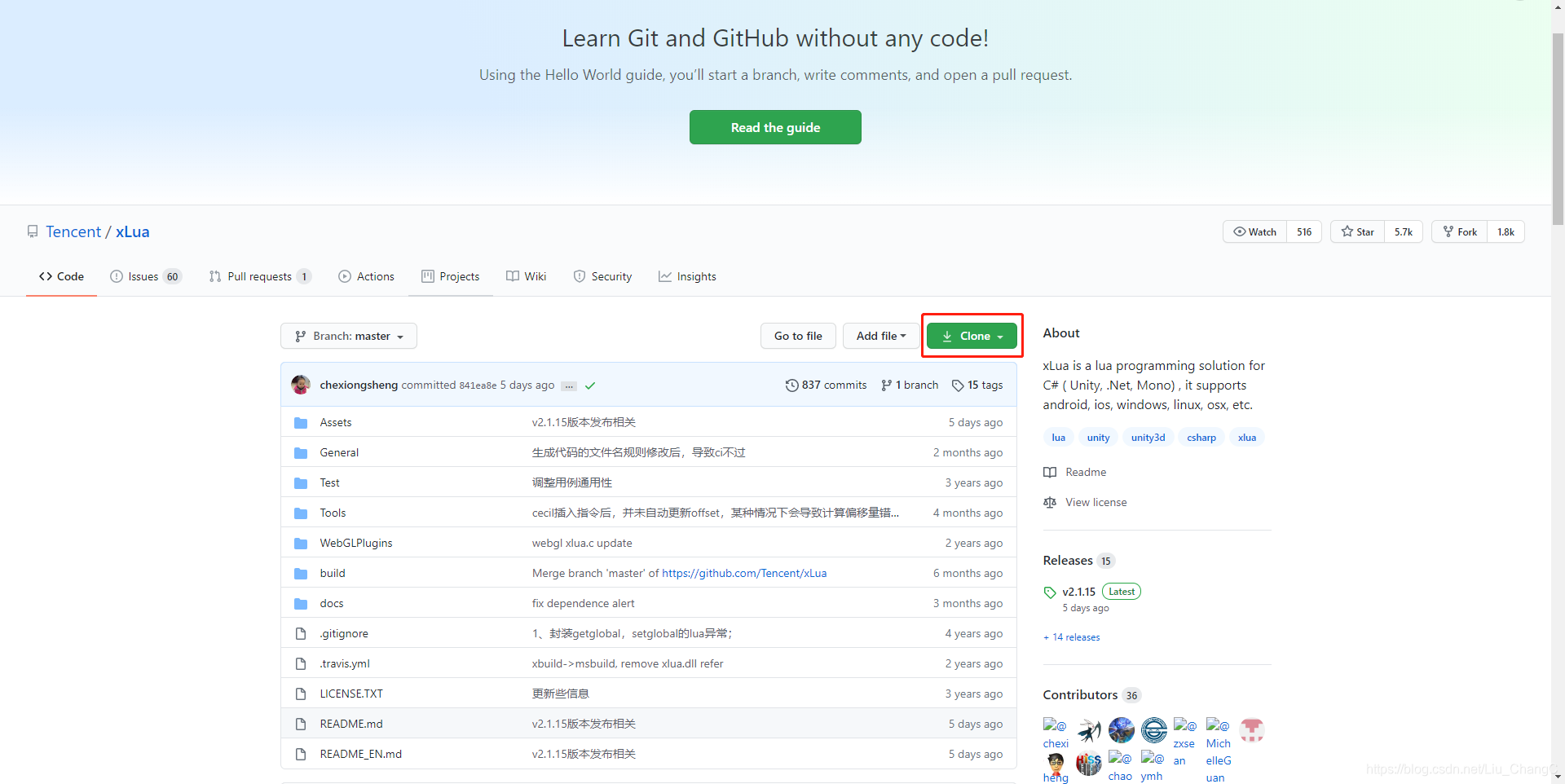View the 1 branch link
This screenshot has width=1565, height=784.
[x=910, y=385]
